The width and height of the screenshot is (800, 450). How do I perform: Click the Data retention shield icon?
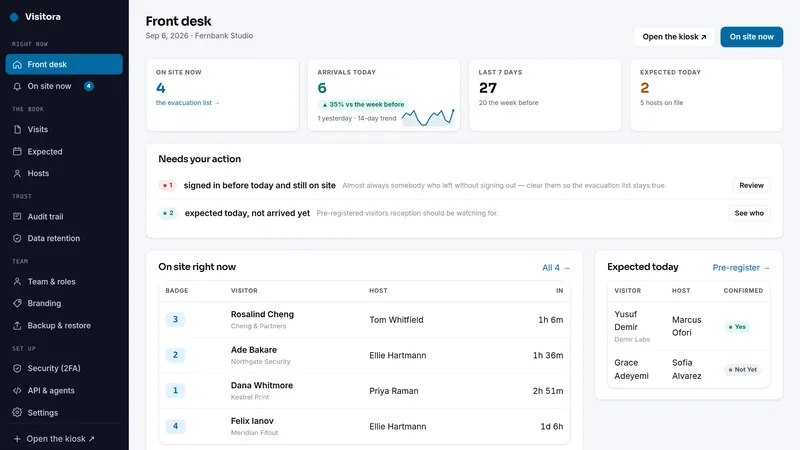coord(17,238)
